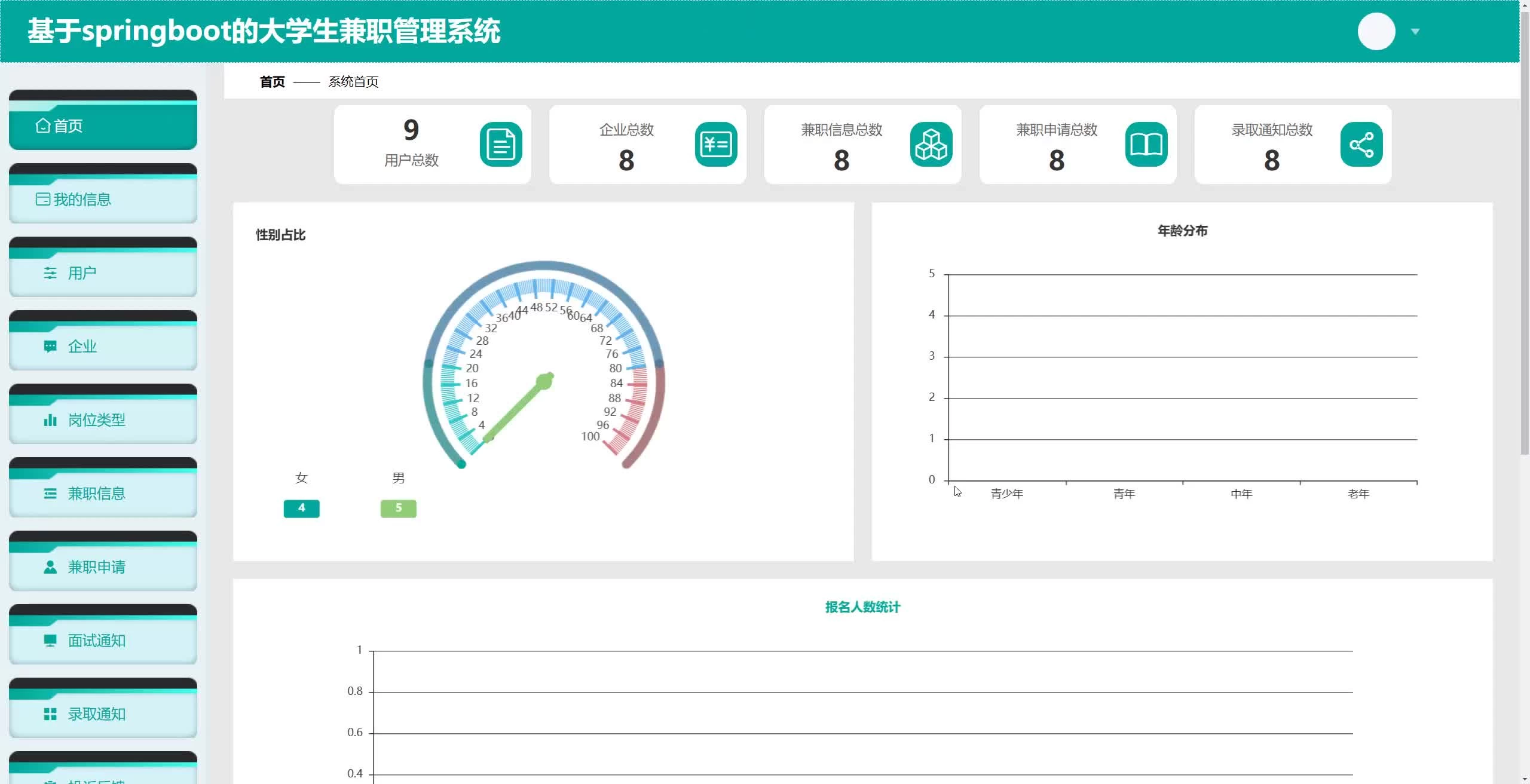Click the green 男 count badge

coord(398,508)
